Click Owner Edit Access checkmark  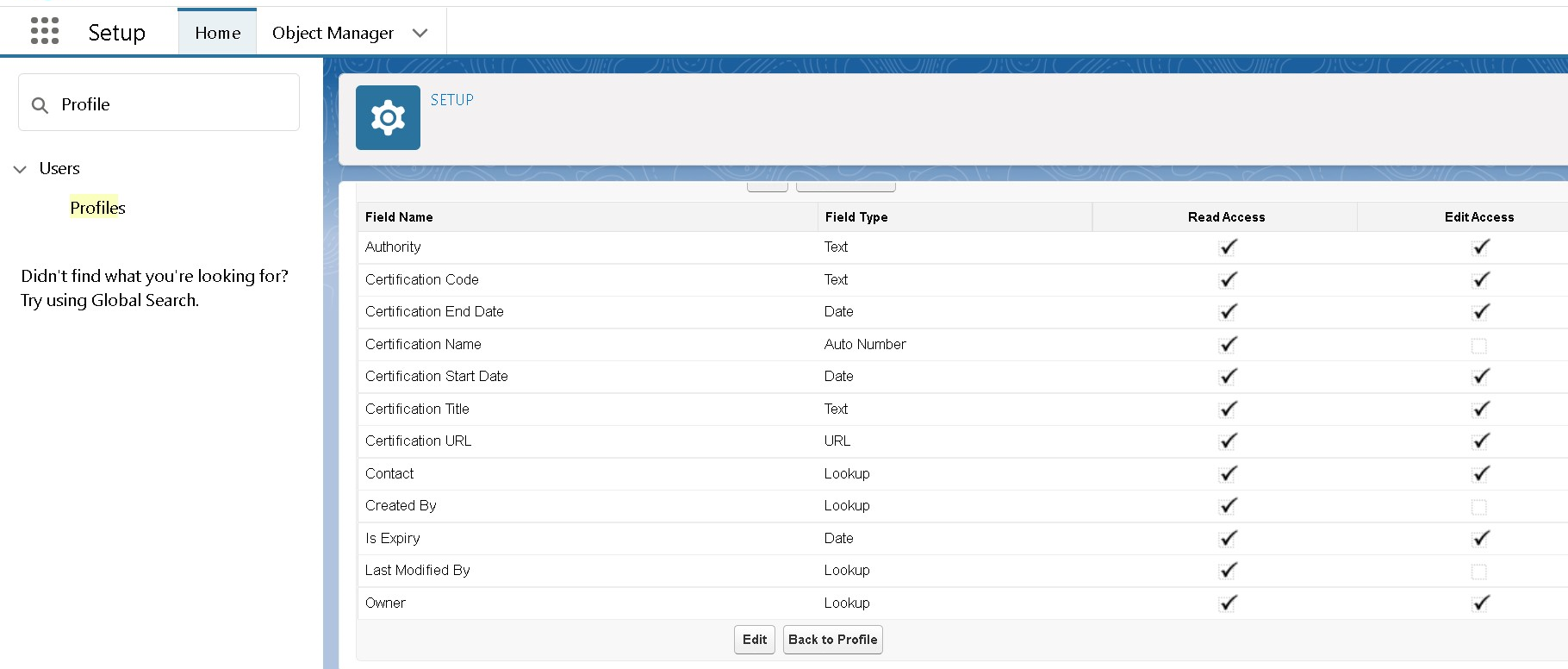point(1480,603)
